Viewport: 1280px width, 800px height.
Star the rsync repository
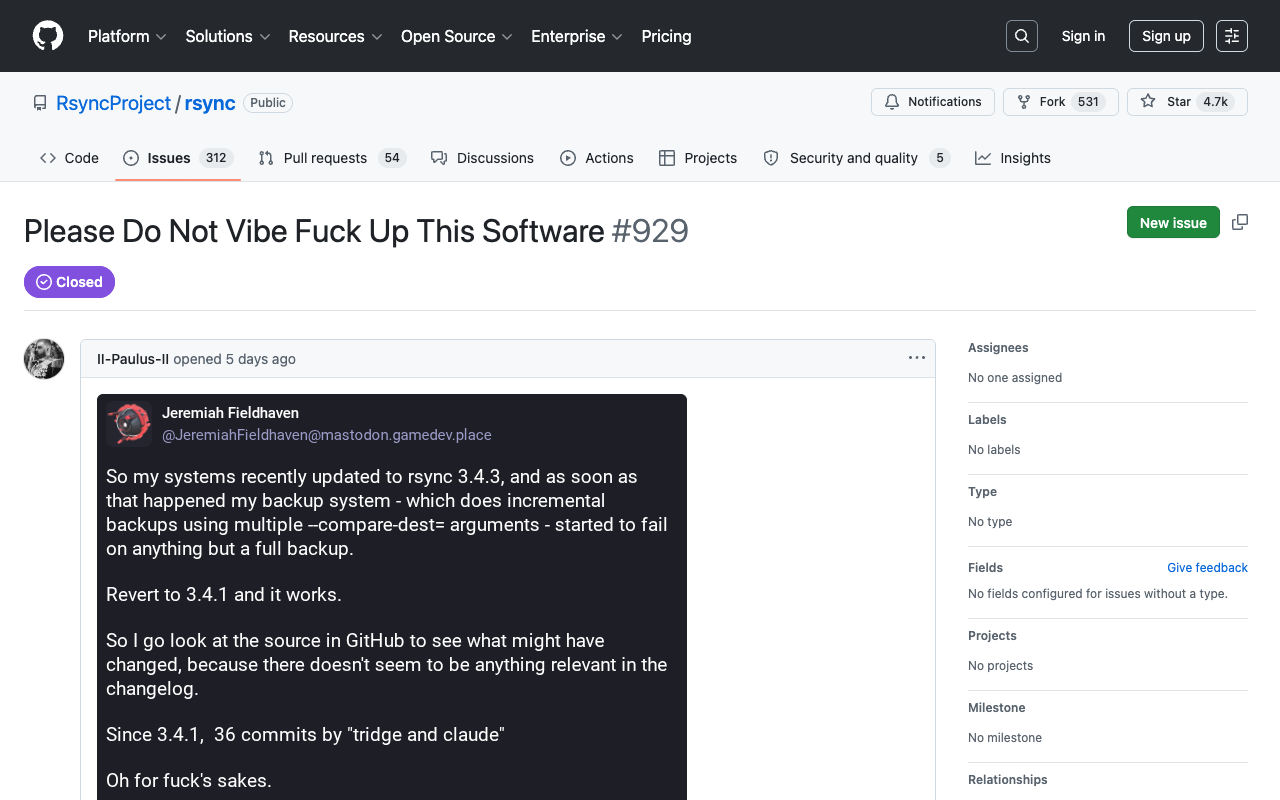point(1187,102)
